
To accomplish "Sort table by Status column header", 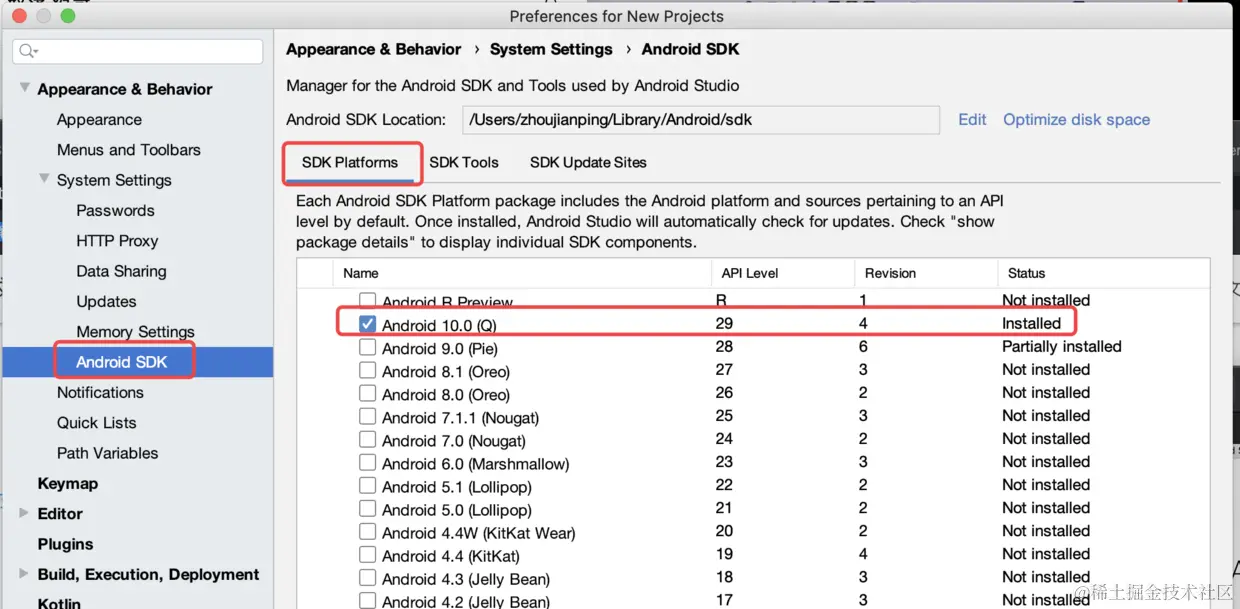I will pyautogui.click(x=1103, y=273).
